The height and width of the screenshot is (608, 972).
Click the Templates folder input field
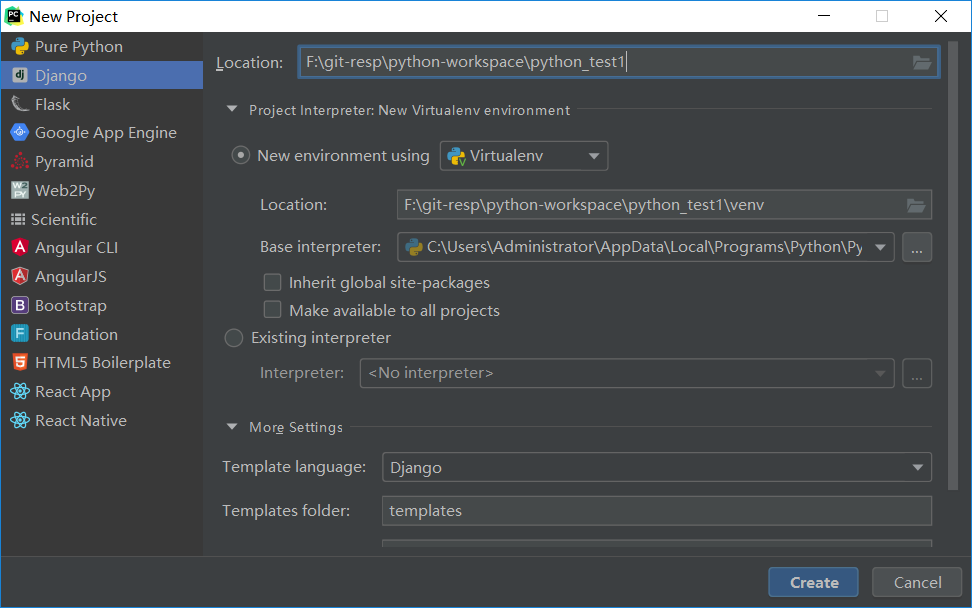[x=656, y=511]
